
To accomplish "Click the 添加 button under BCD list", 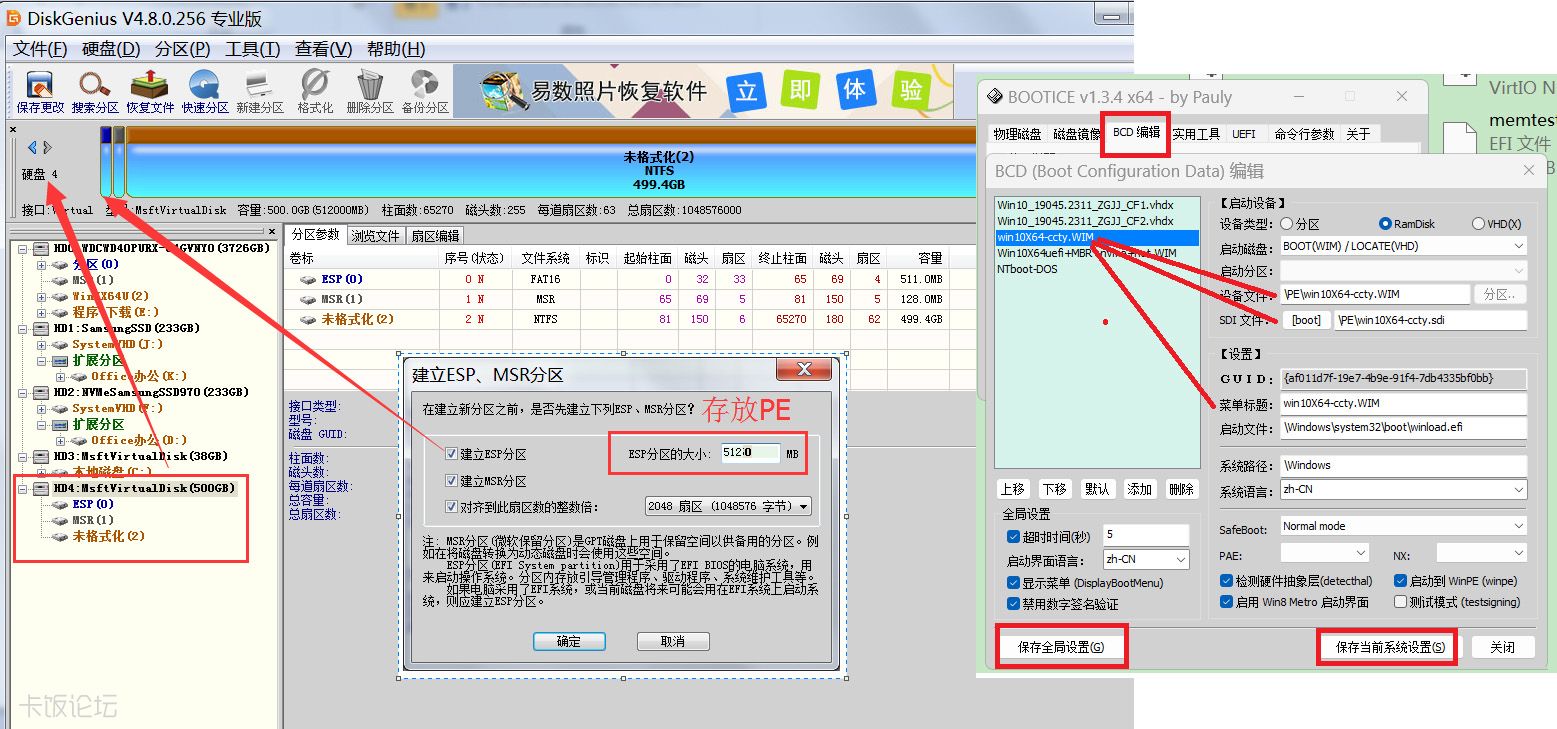I will click(x=1140, y=489).
